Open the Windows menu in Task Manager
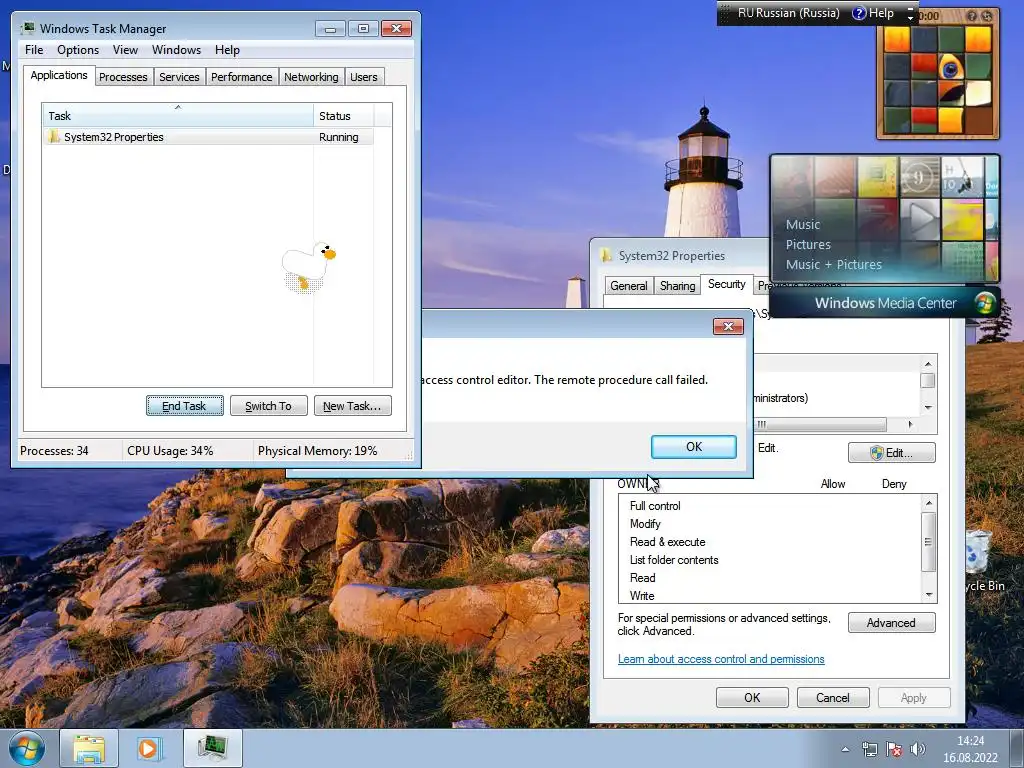 pyautogui.click(x=176, y=50)
